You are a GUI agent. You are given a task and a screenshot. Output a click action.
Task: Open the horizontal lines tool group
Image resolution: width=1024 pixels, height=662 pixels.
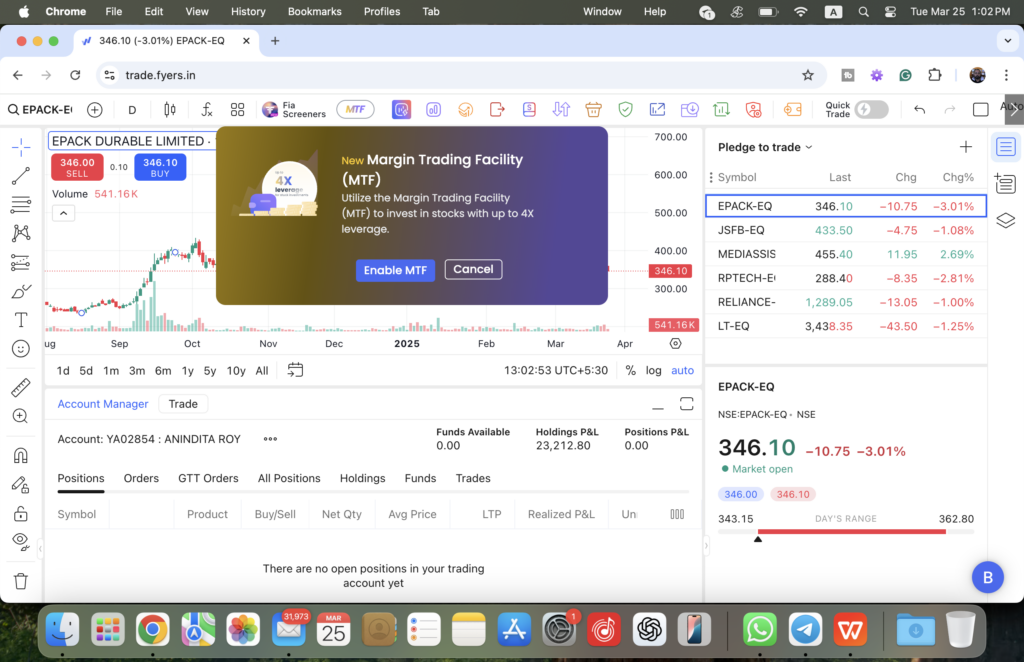(21, 204)
